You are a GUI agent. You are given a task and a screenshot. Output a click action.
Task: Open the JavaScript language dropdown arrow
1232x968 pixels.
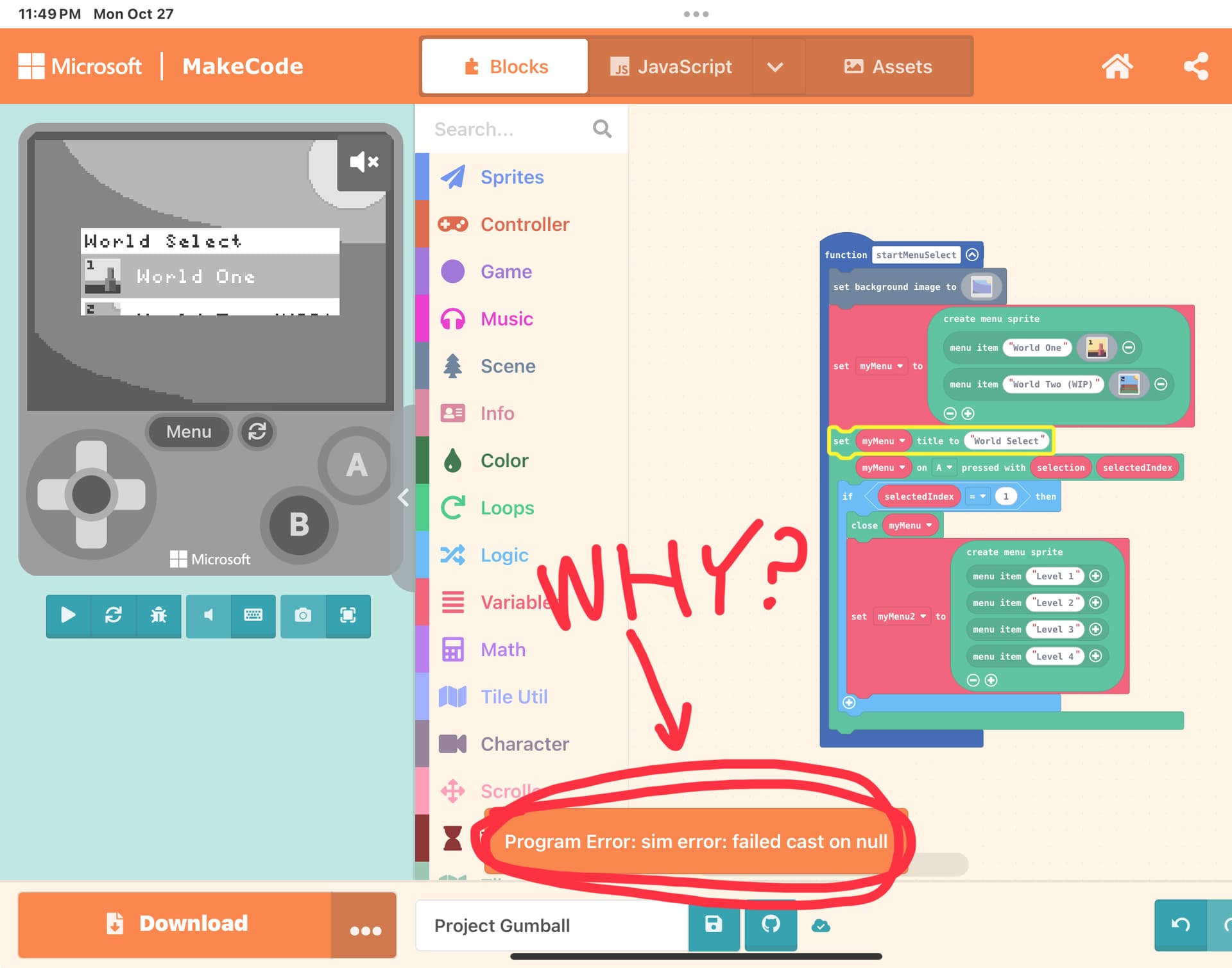pyautogui.click(x=775, y=67)
